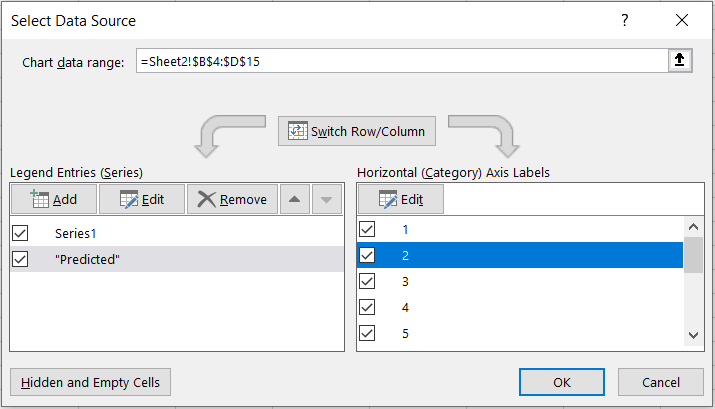Add a new legend series
Screen dimensions: 715x409
click(54, 199)
